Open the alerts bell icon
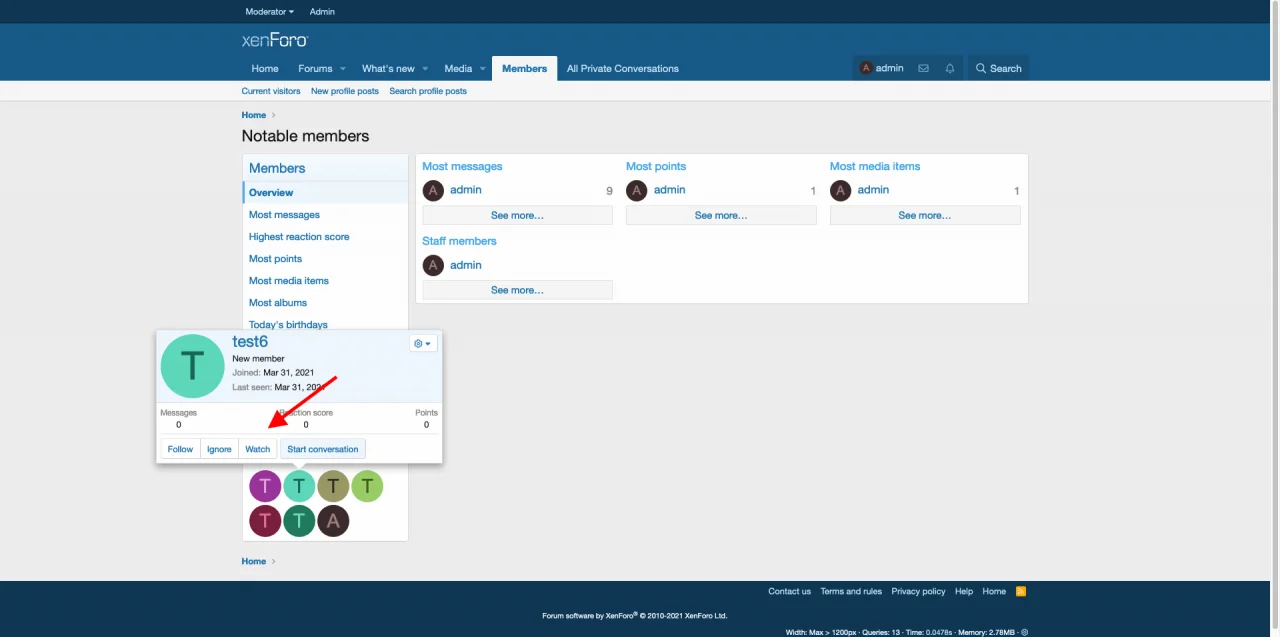Viewport: 1280px width, 637px height. pyautogui.click(x=950, y=68)
